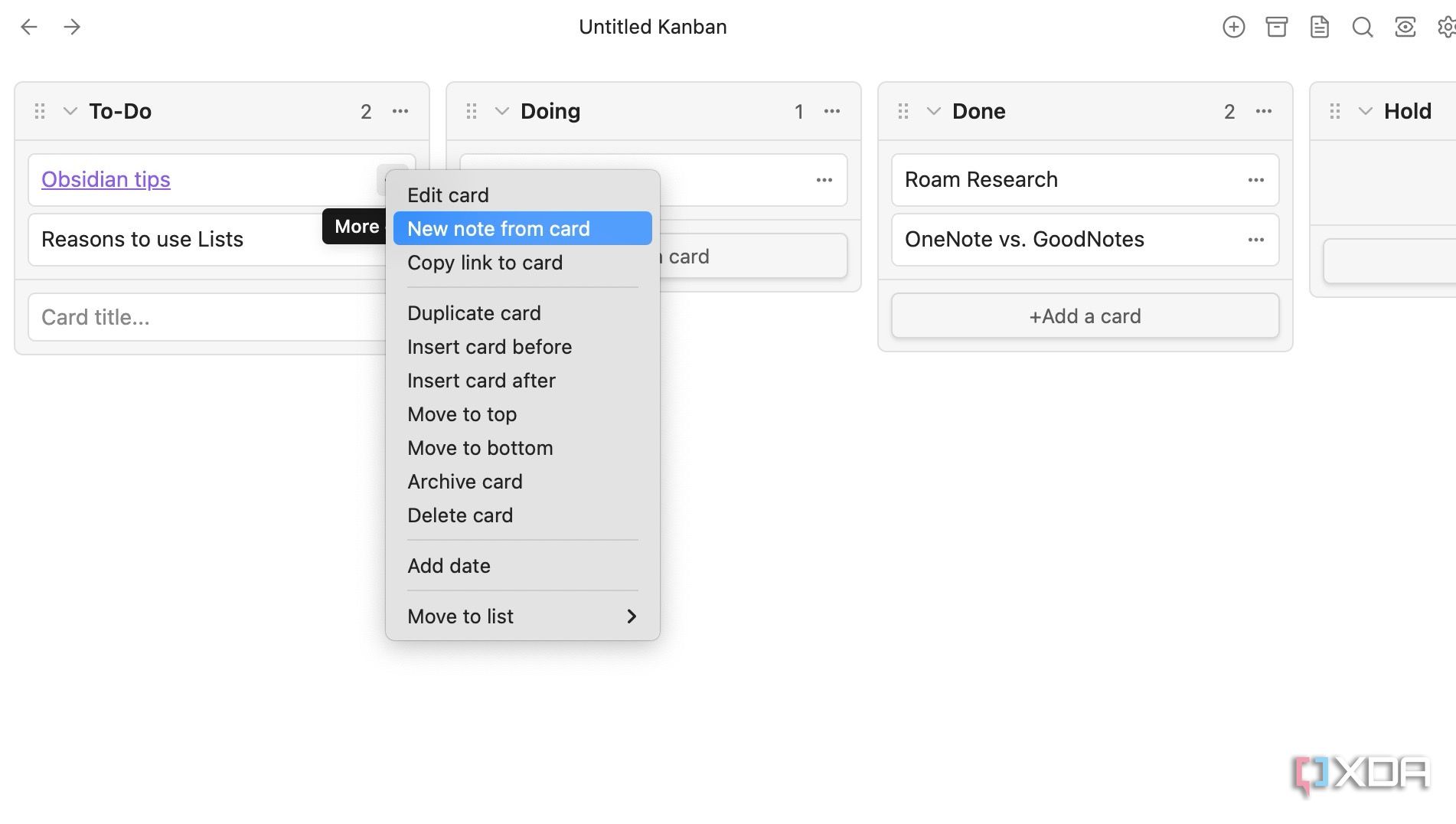Open Roam Research card options
Screen dimensions: 1456x824
click(1256, 180)
